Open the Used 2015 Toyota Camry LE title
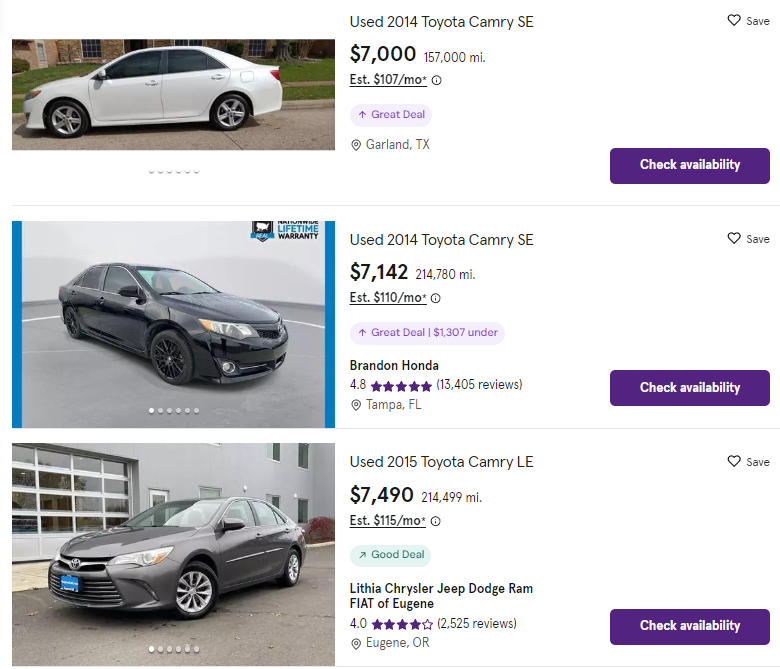The width and height of the screenshot is (780, 669). point(441,462)
